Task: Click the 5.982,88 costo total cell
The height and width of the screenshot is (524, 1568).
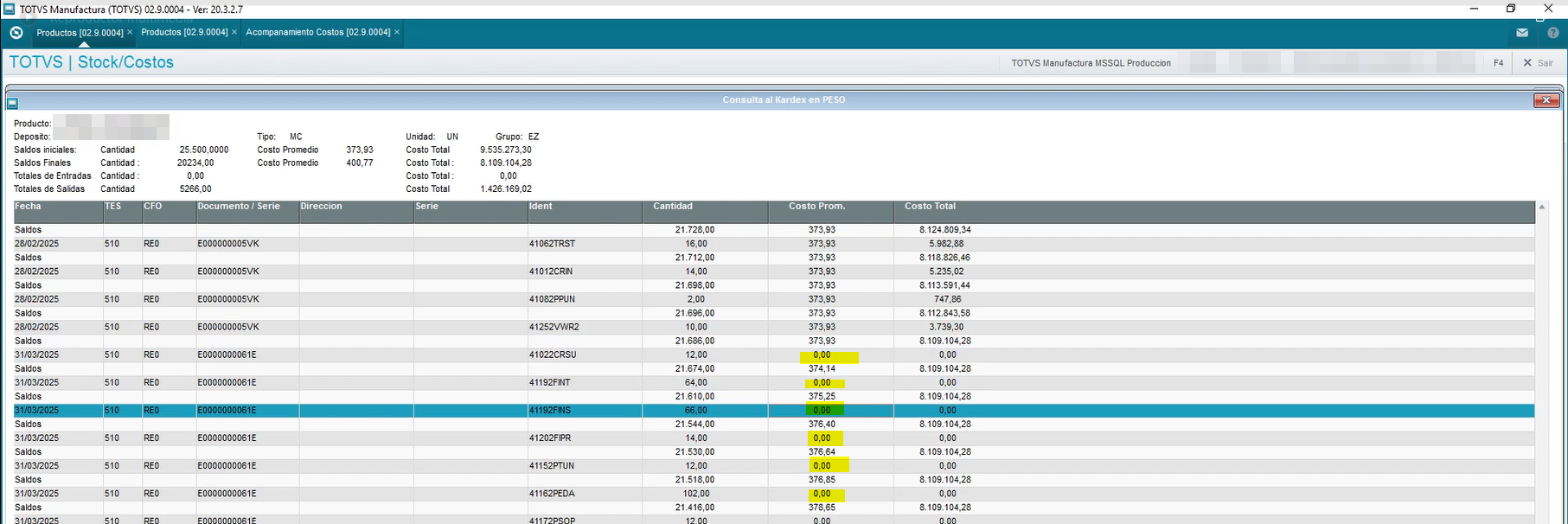Action: tap(946, 244)
